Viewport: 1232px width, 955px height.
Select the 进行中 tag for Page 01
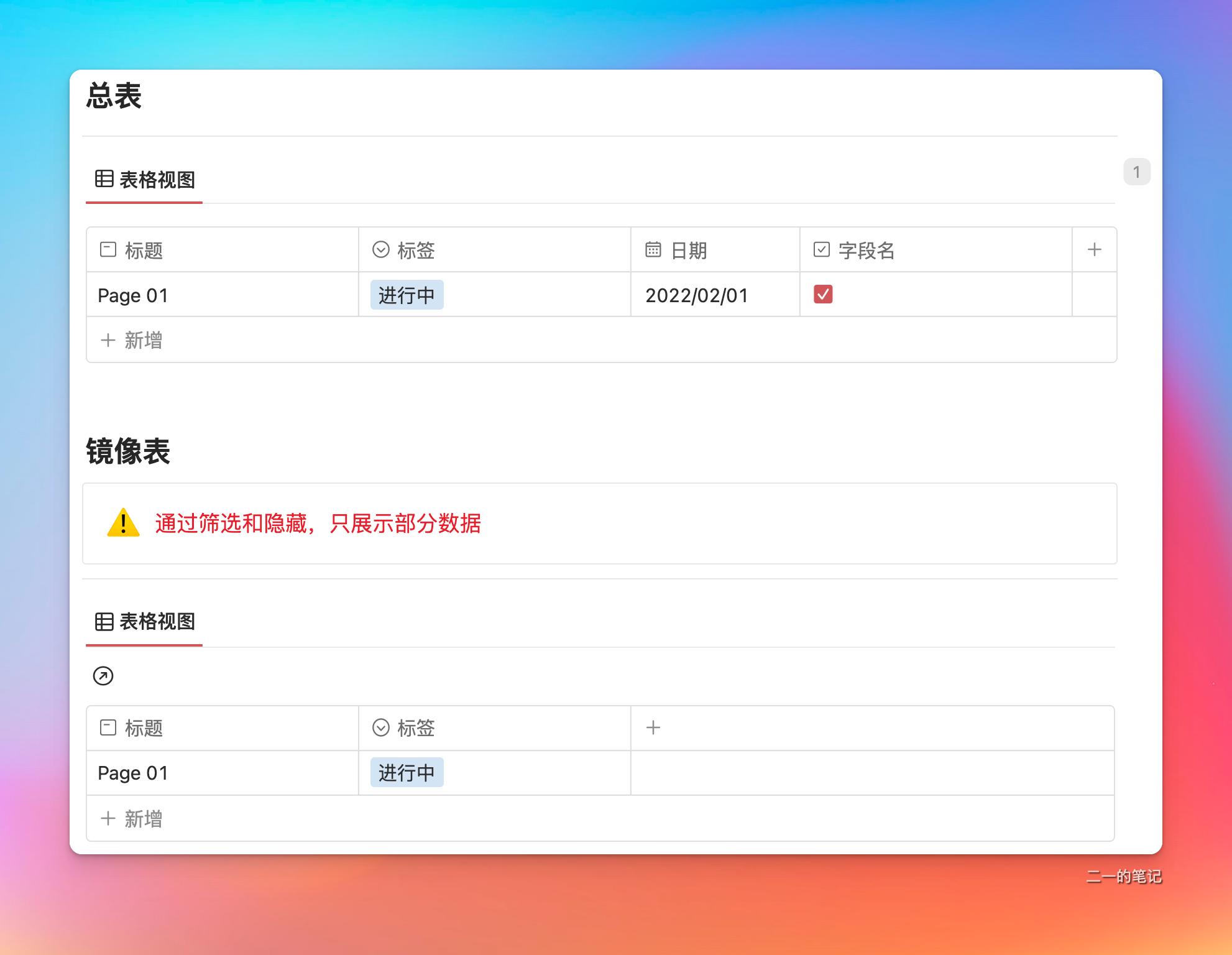point(407,295)
